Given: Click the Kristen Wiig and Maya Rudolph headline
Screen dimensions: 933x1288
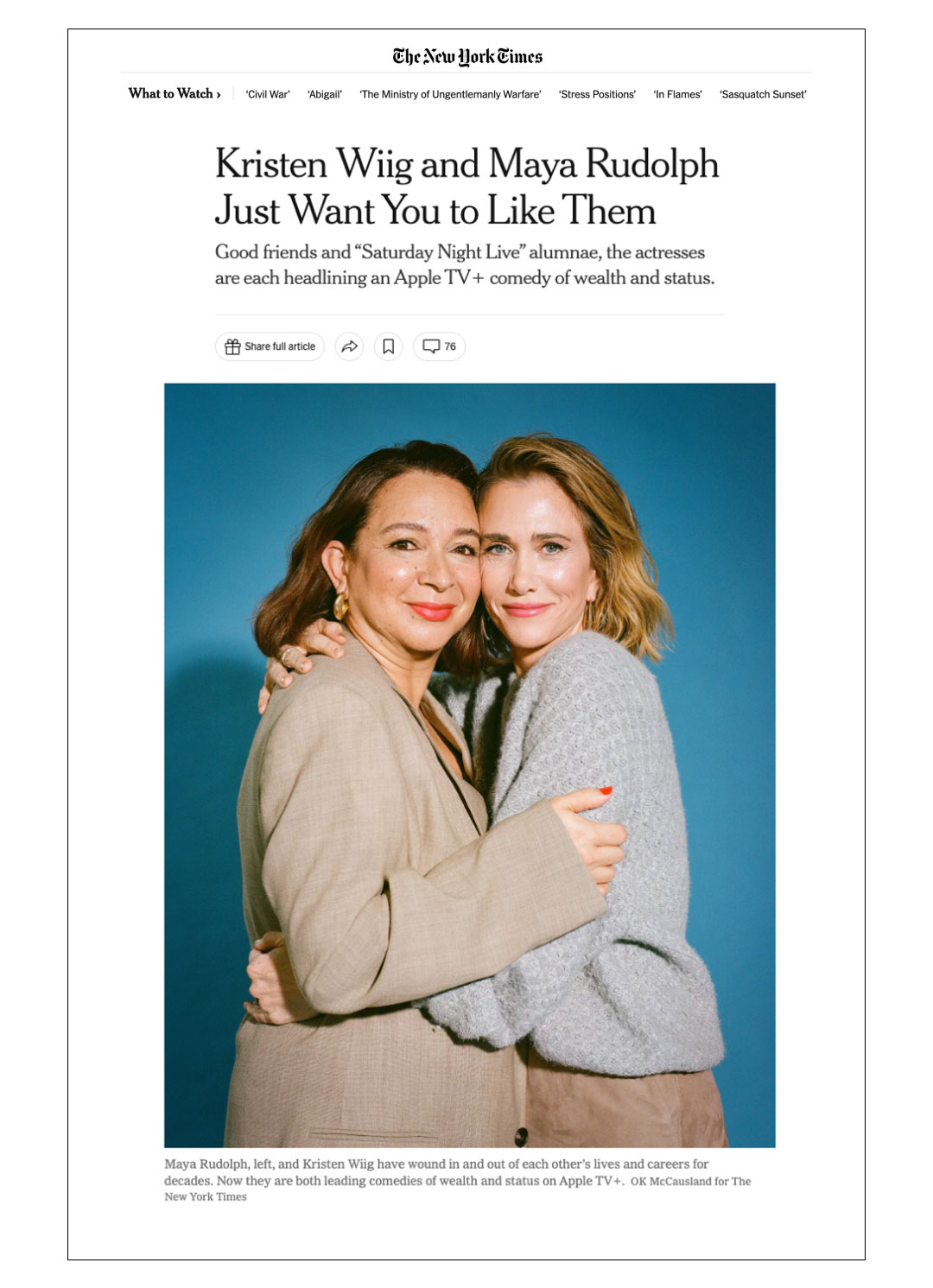Looking at the screenshot, I should pyautogui.click(x=466, y=187).
